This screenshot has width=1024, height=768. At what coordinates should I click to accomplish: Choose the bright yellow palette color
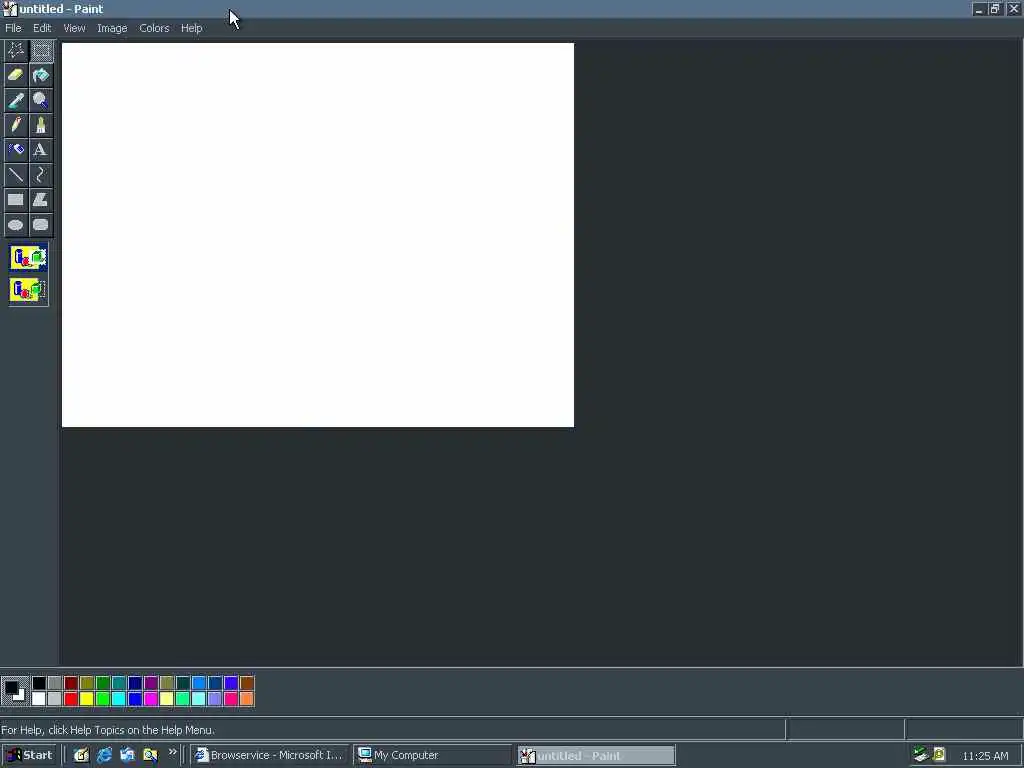(x=87, y=699)
